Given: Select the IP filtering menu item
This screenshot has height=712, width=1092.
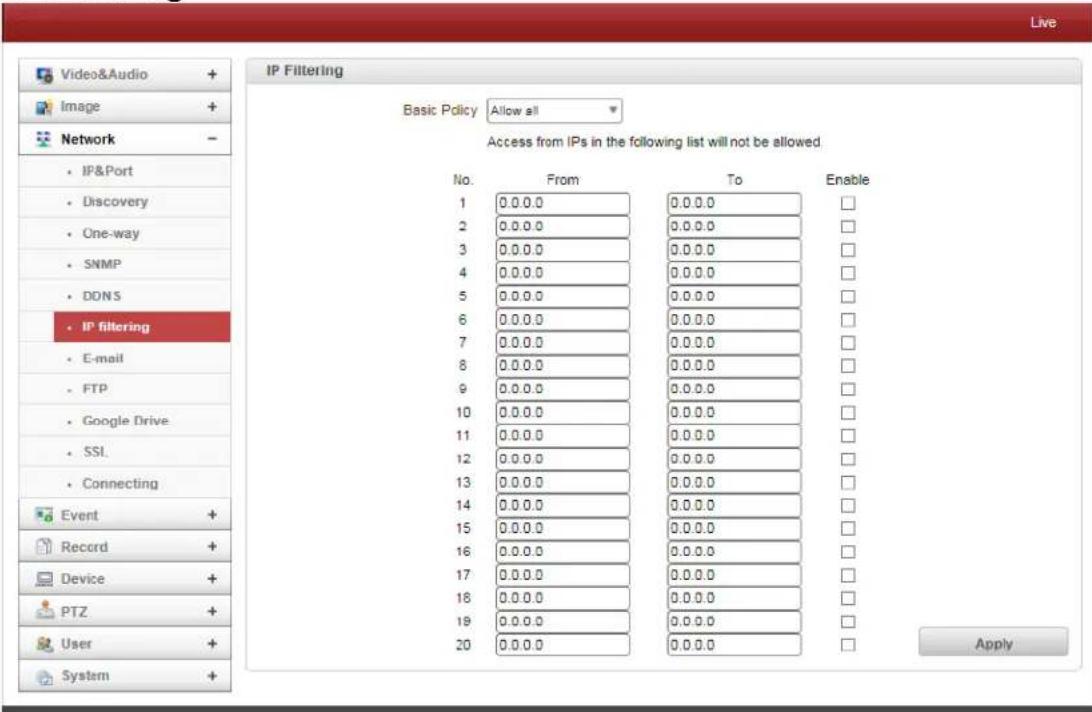Looking at the screenshot, I should point(142,327).
